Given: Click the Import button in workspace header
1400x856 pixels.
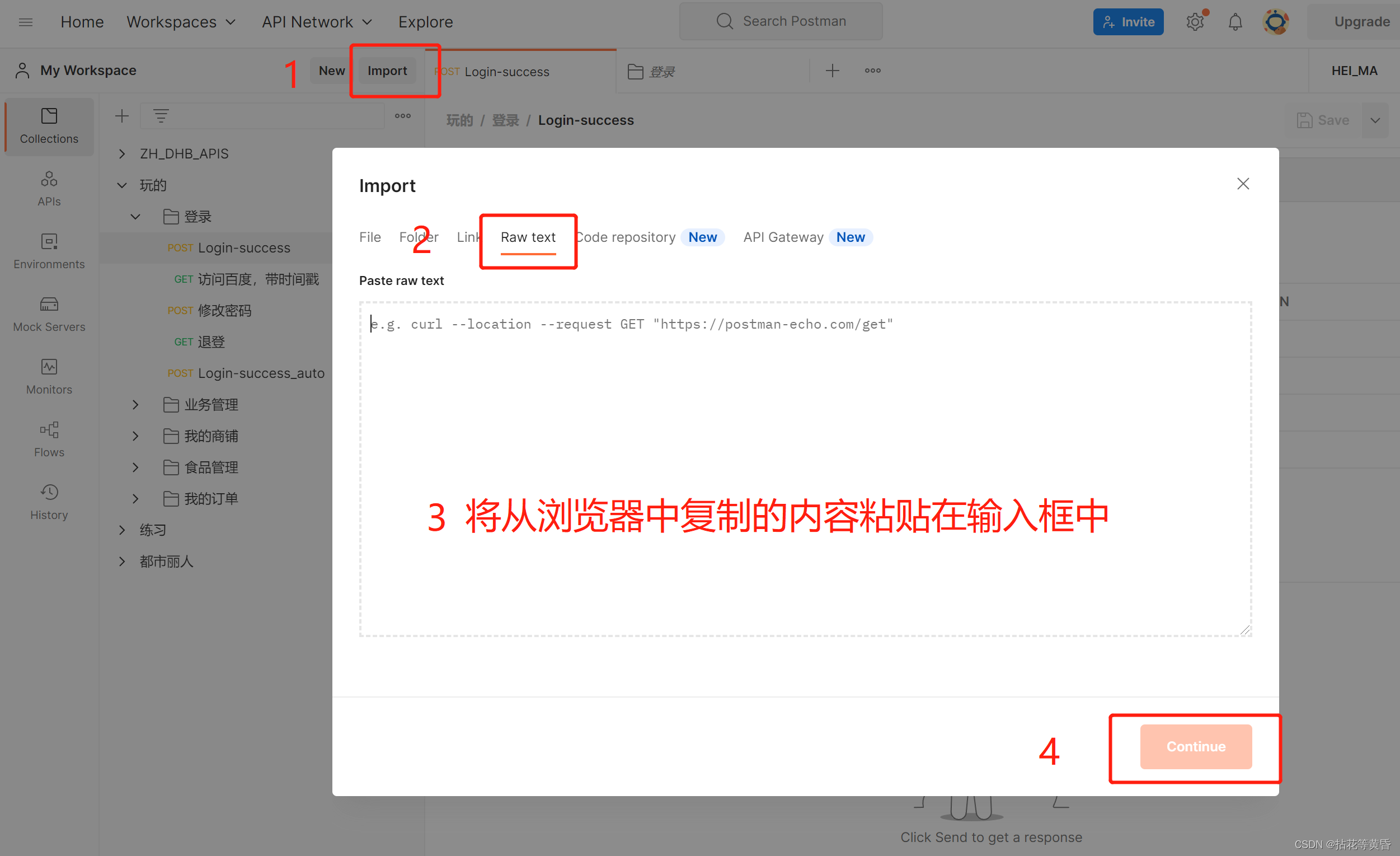Looking at the screenshot, I should pyautogui.click(x=387, y=71).
